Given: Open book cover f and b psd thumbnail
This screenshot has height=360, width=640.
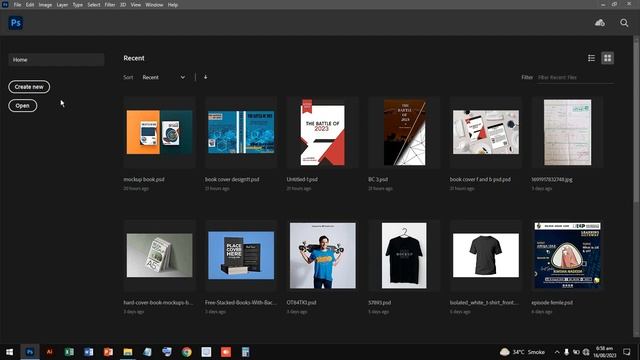Looking at the screenshot, I should point(486,132).
